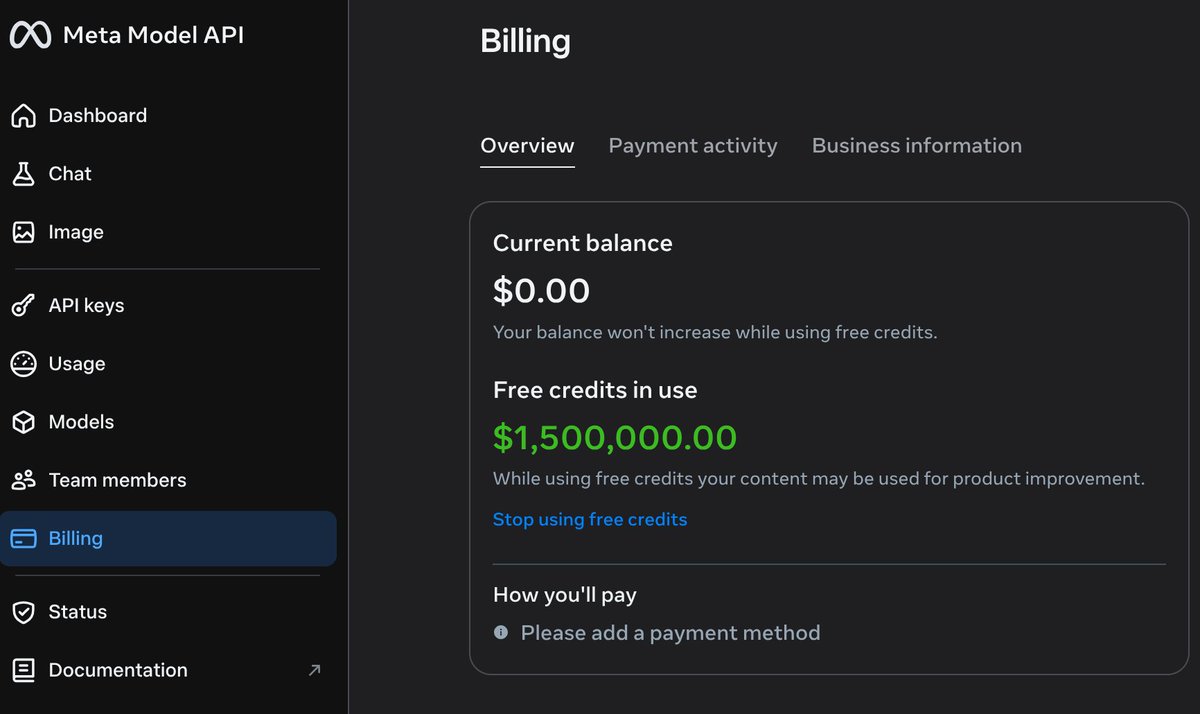Open the Usage gauge icon
1200x714 pixels.
point(23,364)
